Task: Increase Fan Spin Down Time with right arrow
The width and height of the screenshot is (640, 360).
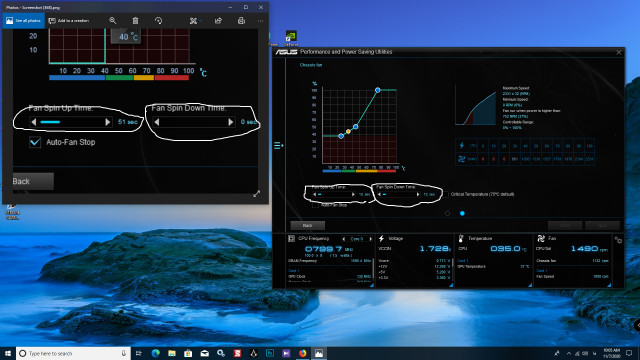Action: [x=418, y=195]
